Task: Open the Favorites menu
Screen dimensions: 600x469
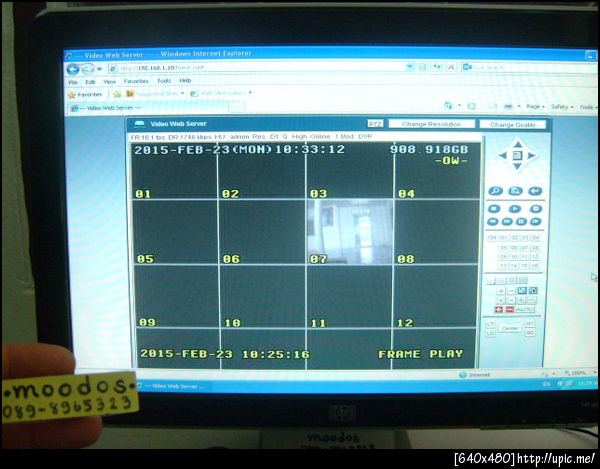Action: tap(136, 81)
